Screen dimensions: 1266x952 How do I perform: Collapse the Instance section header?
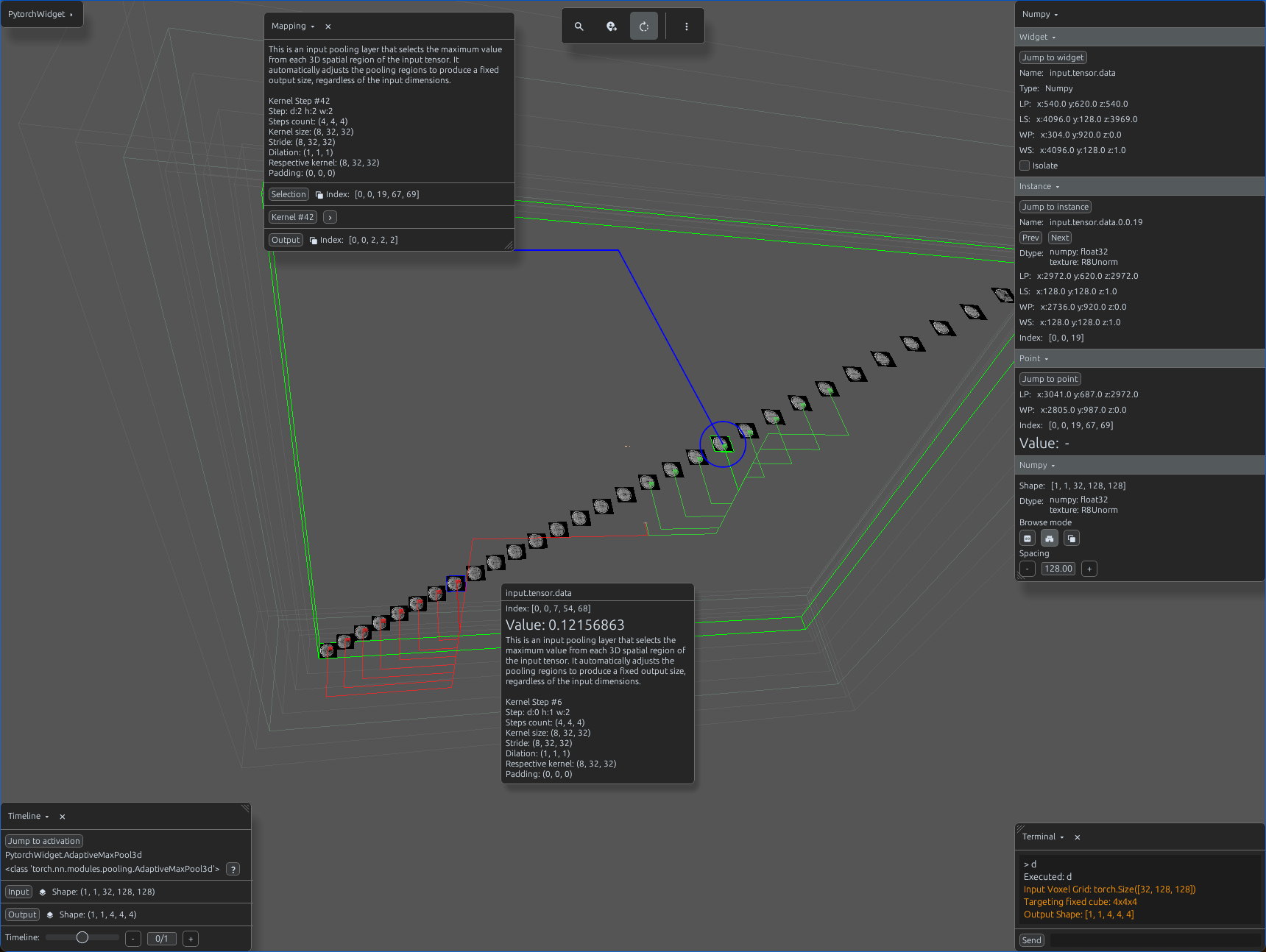(1039, 186)
